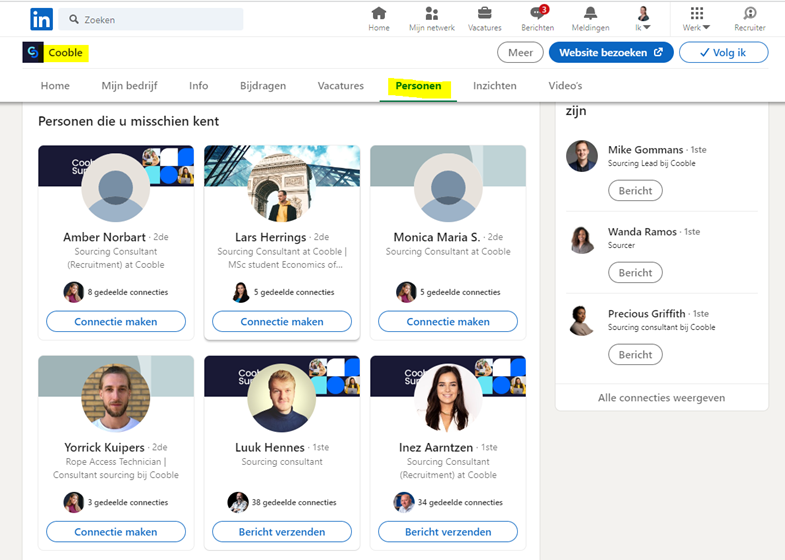Open Mike Gommans' name link

pos(645,150)
